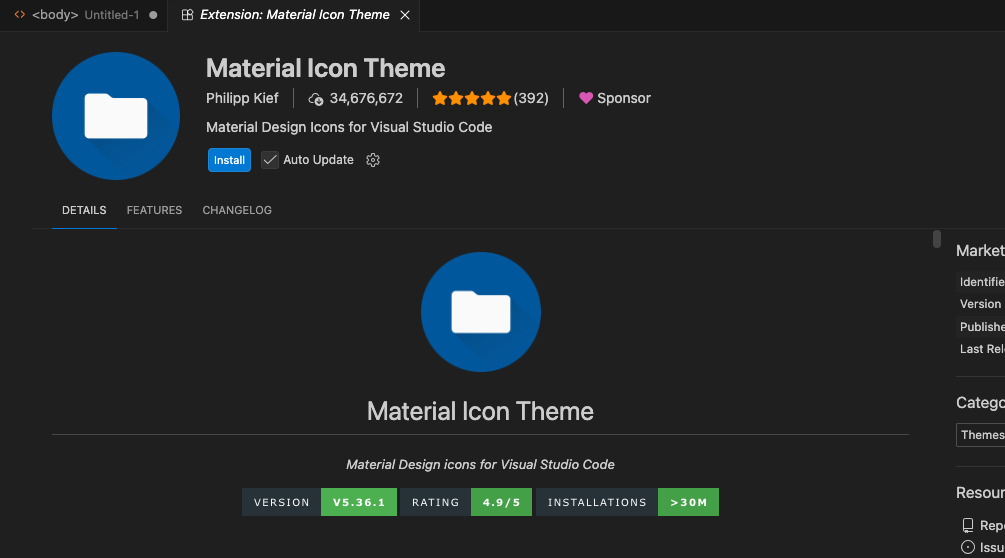Click the Material Icon Theme README heading

[x=480, y=411]
